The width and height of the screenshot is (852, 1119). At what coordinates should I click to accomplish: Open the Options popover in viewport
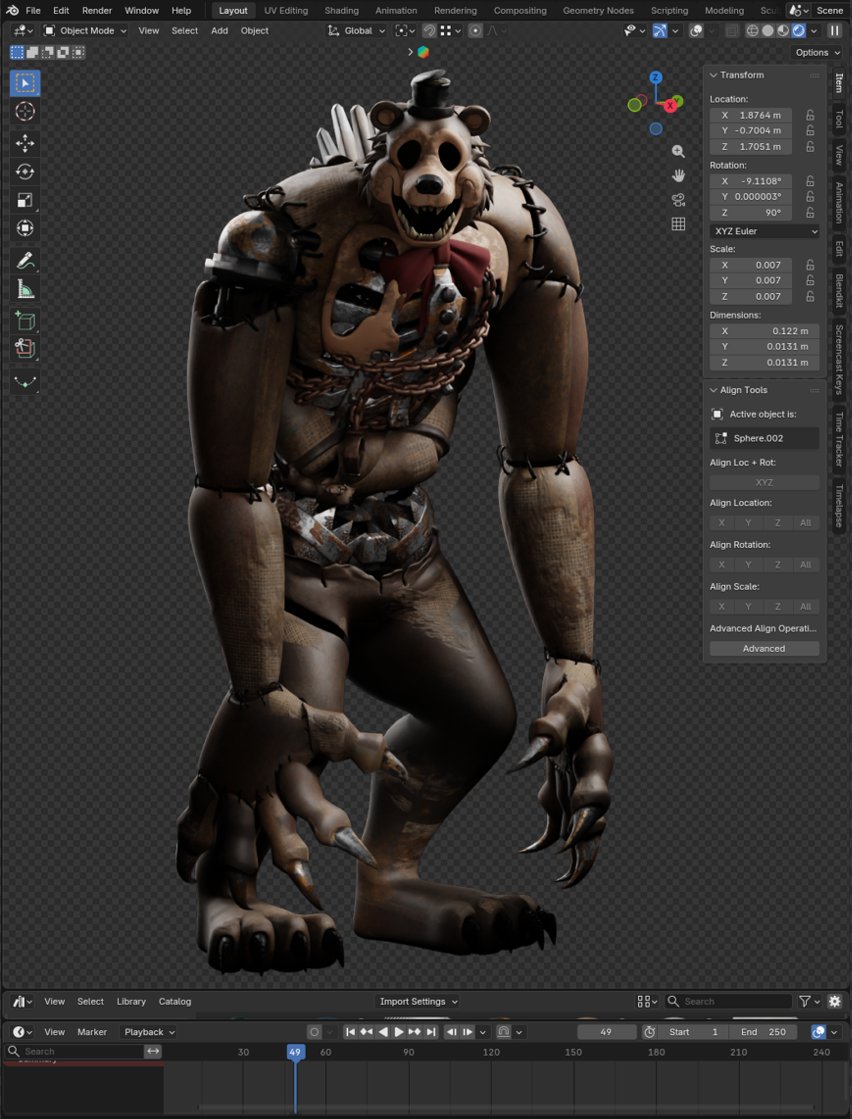pyautogui.click(x=816, y=52)
